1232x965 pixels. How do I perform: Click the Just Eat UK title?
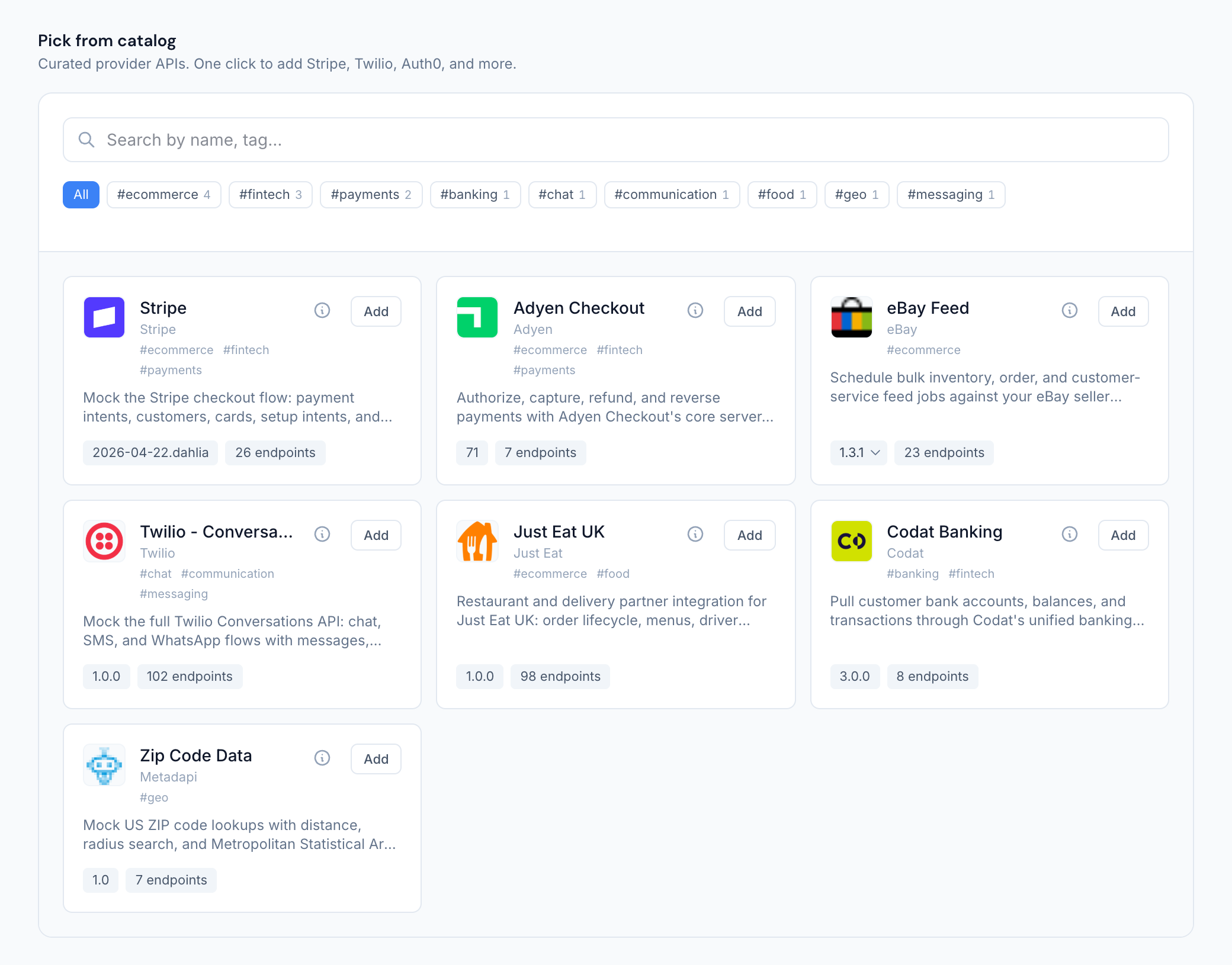559,532
